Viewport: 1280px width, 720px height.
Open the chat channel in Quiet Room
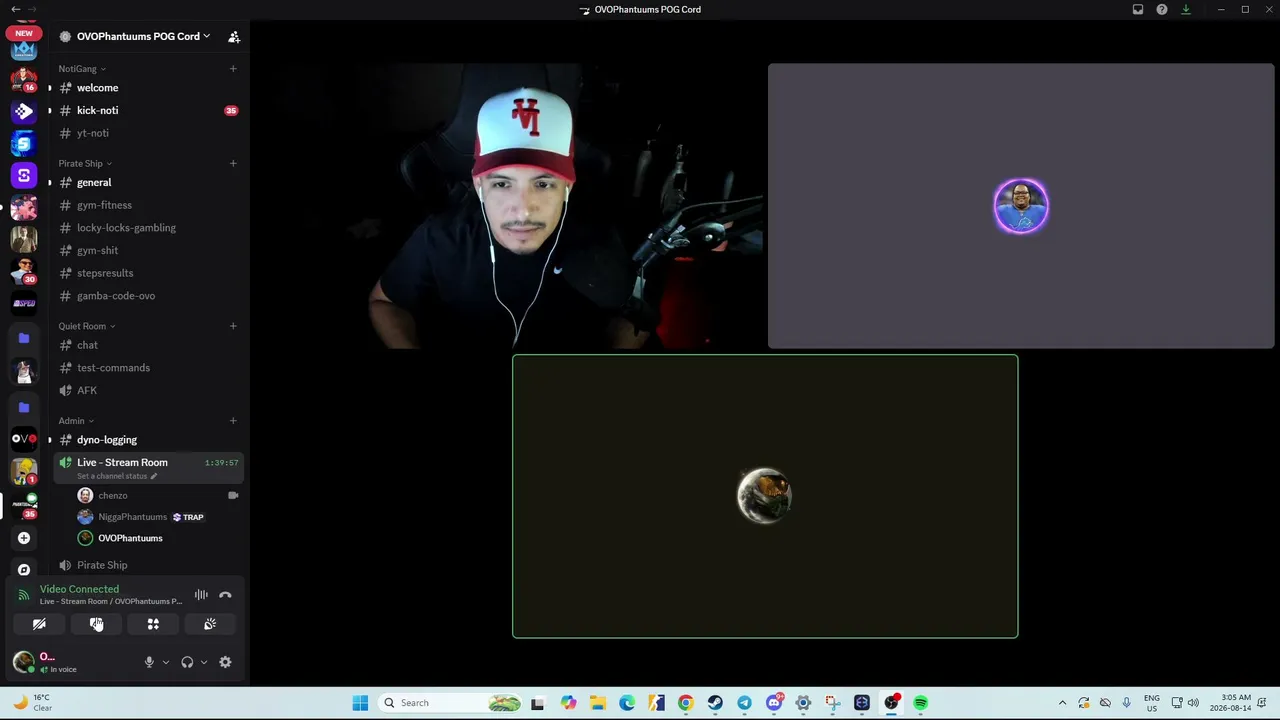(x=148, y=345)
